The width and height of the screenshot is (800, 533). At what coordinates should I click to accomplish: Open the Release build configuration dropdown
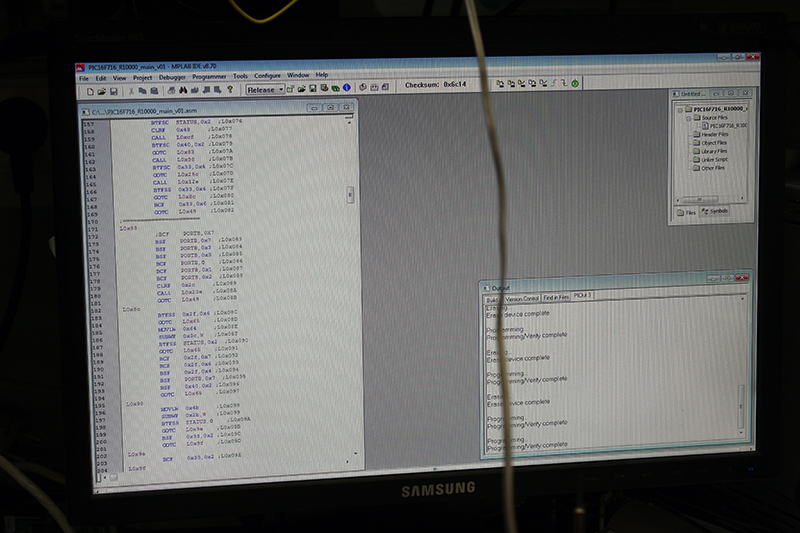click(264, 89)
